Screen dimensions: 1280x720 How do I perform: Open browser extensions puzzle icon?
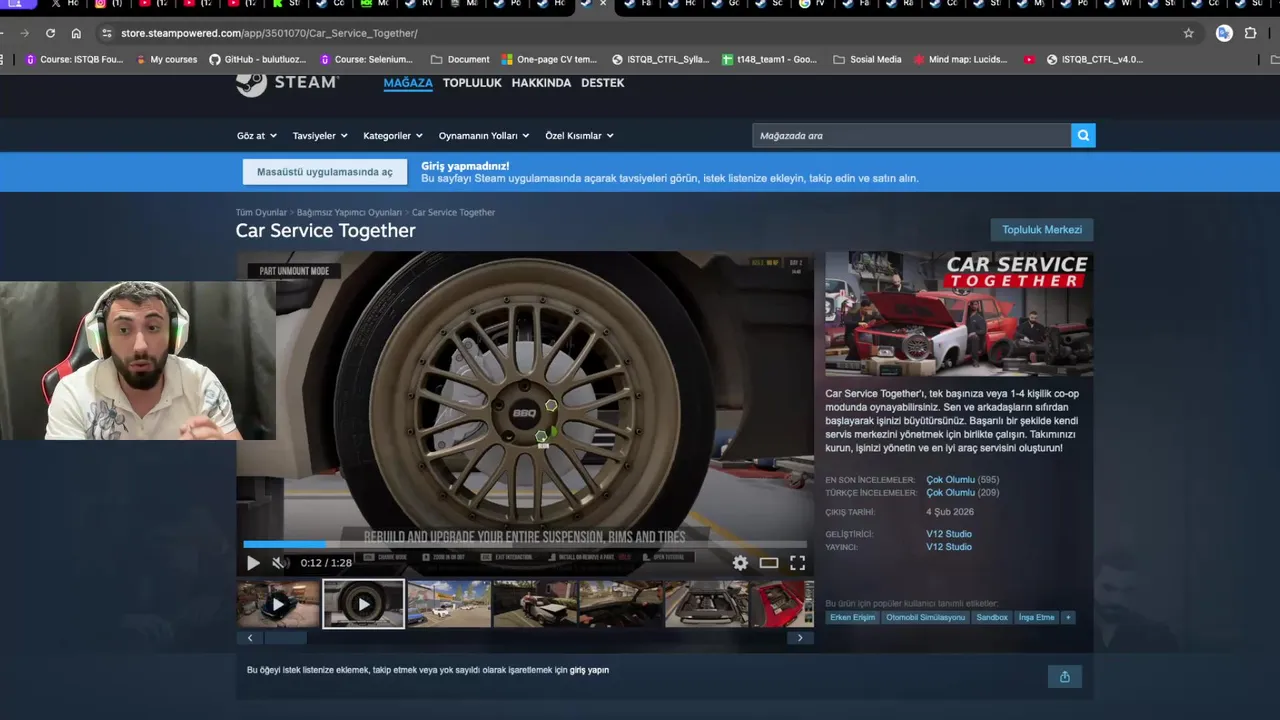[1250, 33]
